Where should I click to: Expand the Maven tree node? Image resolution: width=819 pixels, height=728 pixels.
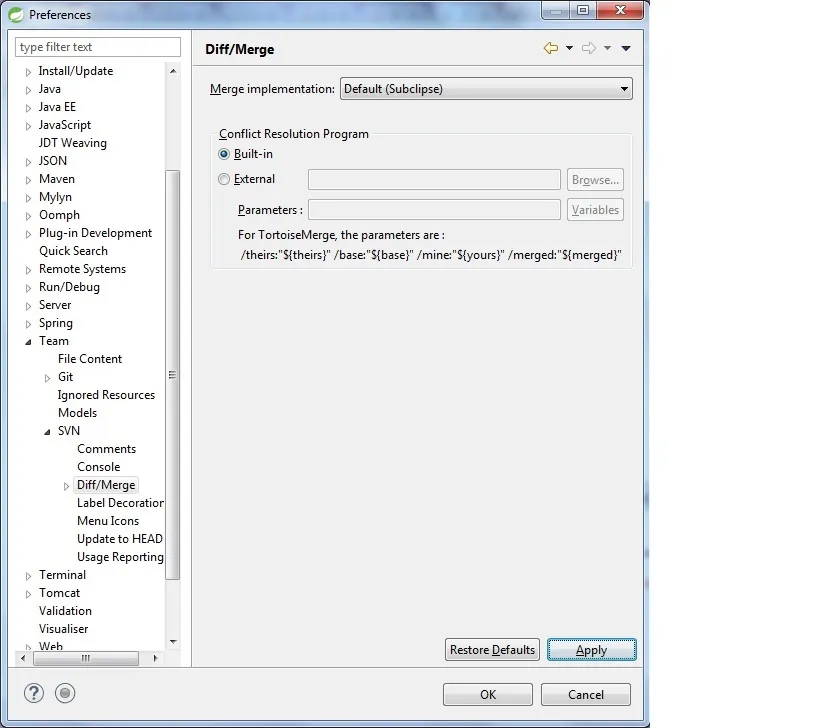pos(28,180)
